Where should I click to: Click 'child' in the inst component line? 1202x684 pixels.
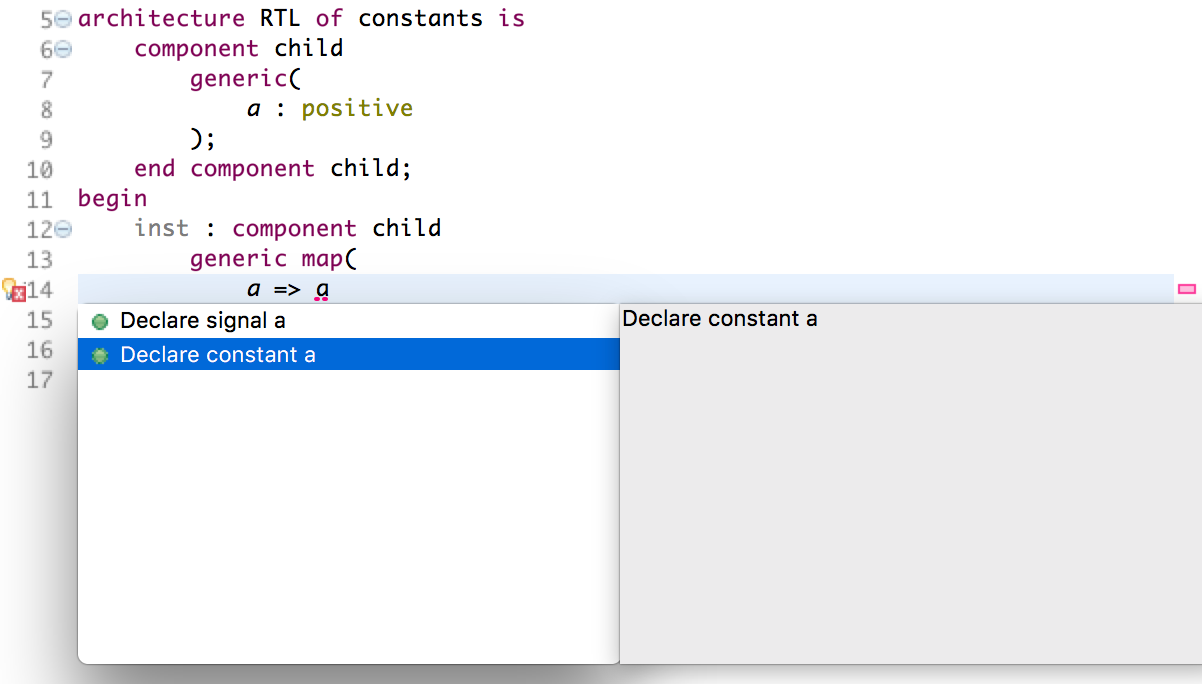point(407,229)
